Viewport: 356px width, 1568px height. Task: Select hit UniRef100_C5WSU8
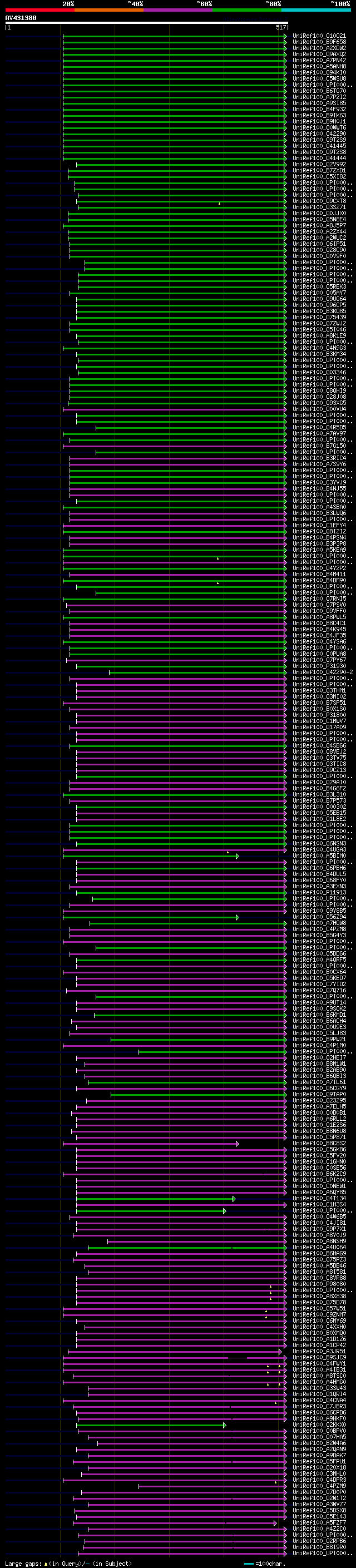[319, 78]
